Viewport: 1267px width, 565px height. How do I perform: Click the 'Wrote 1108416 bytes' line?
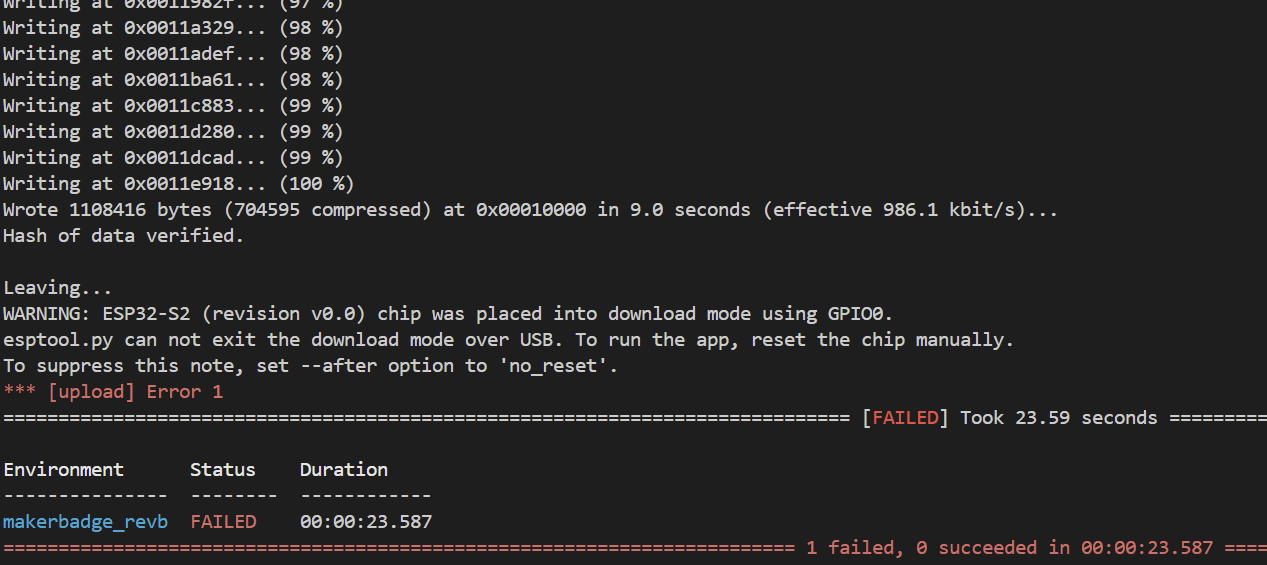point(530,210)
